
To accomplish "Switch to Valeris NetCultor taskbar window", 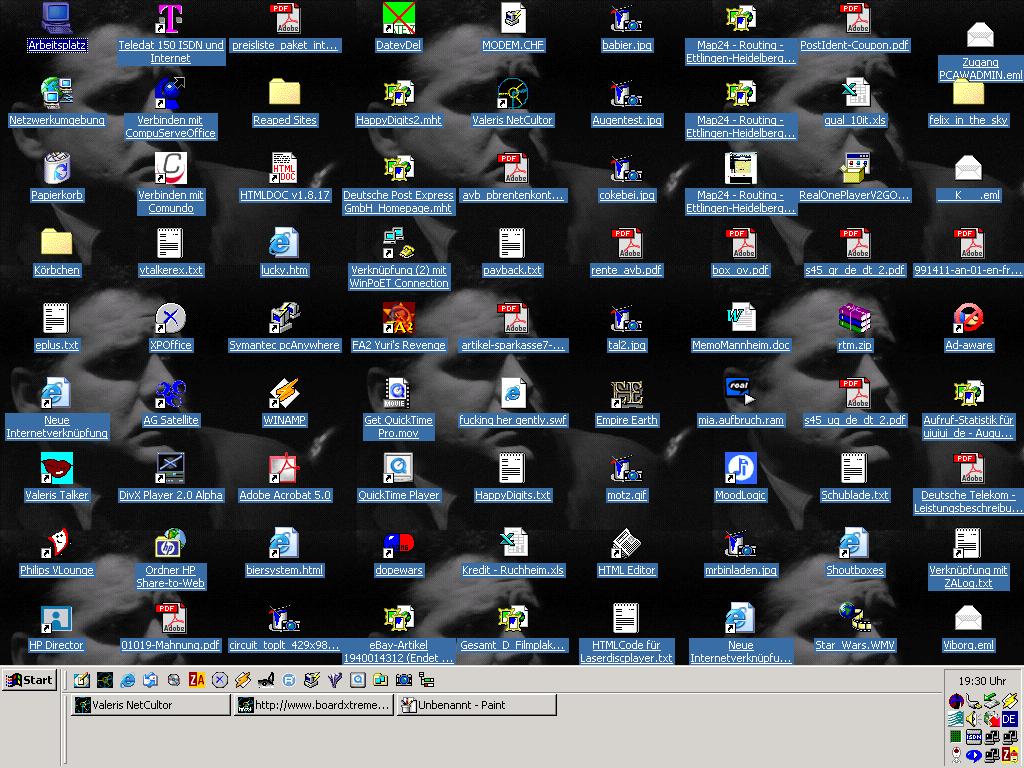I will point(150,705).
